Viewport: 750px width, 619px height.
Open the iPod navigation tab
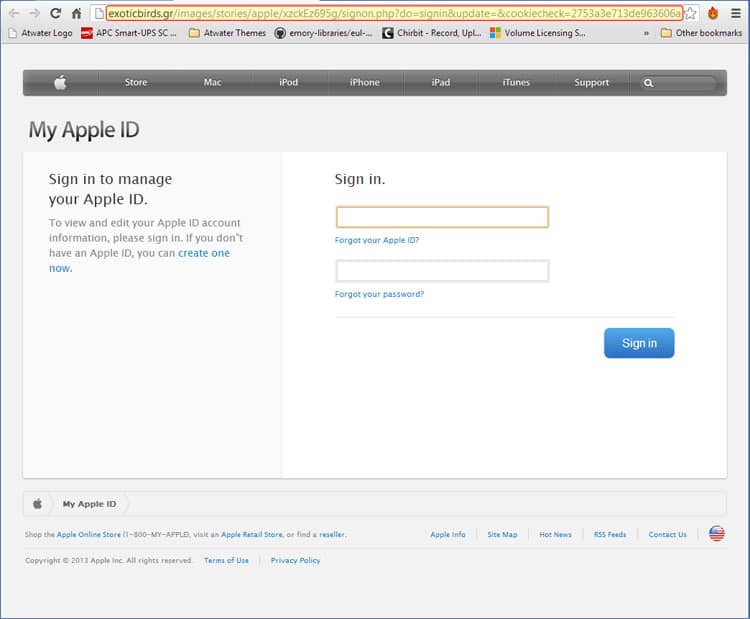coord(288,82)
